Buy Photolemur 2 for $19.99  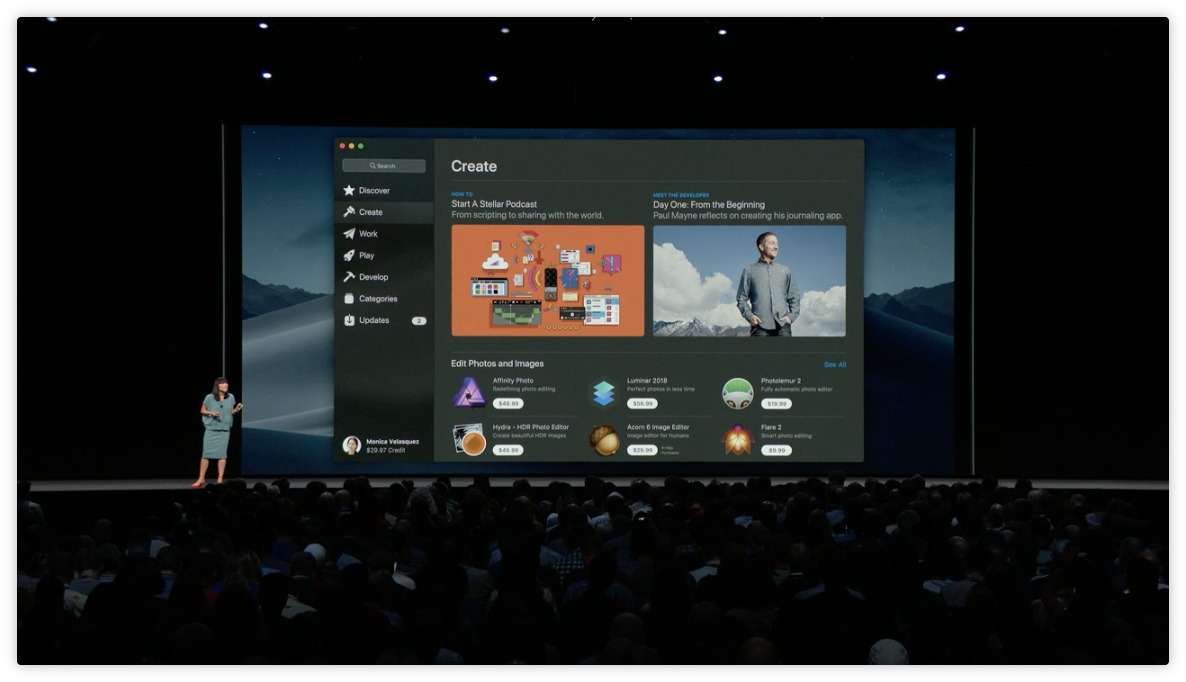click(x=776, y=404)
